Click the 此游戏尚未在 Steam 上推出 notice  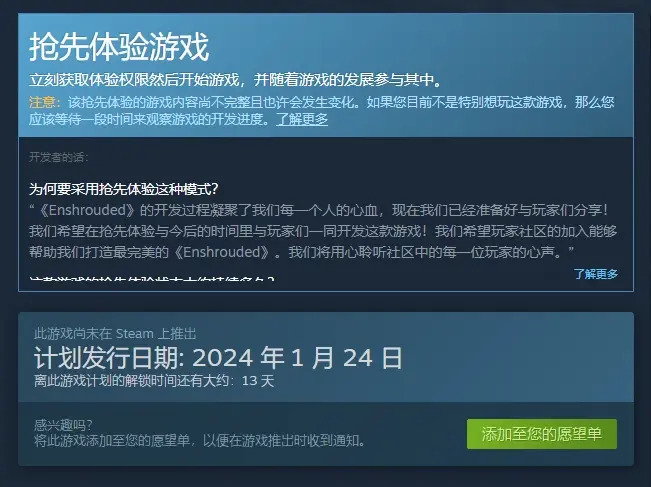click(115, 333)
